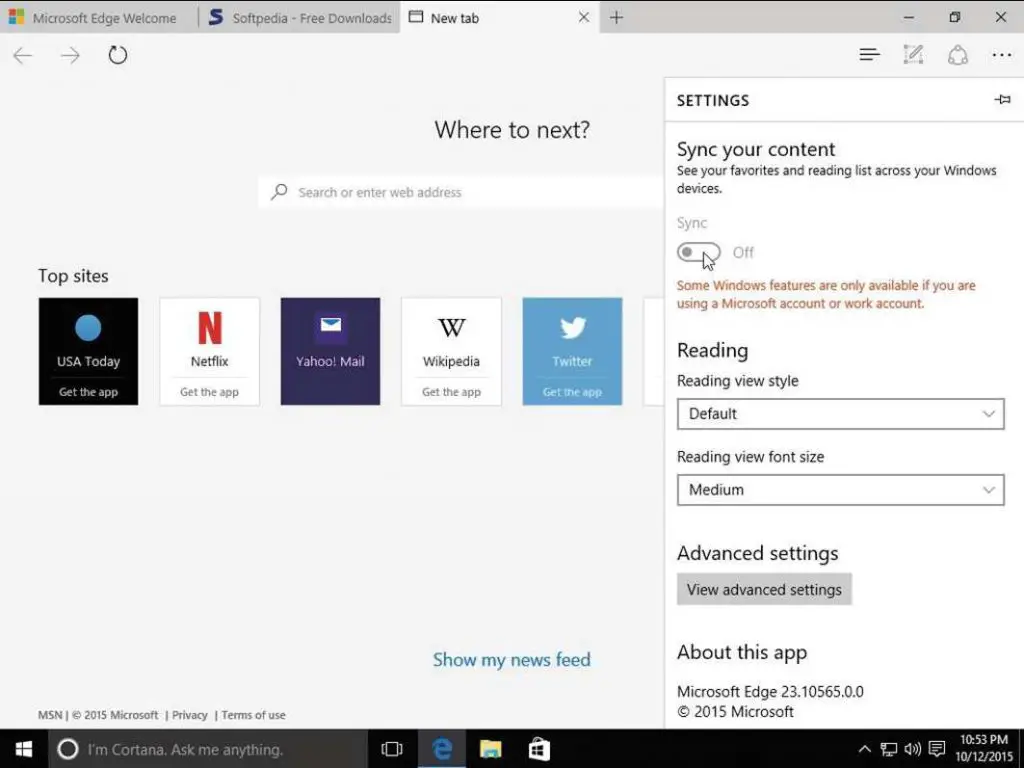Make a Web Note using pen icon
The width and height of the screenshot is (1024, 768).
(913, 55)
